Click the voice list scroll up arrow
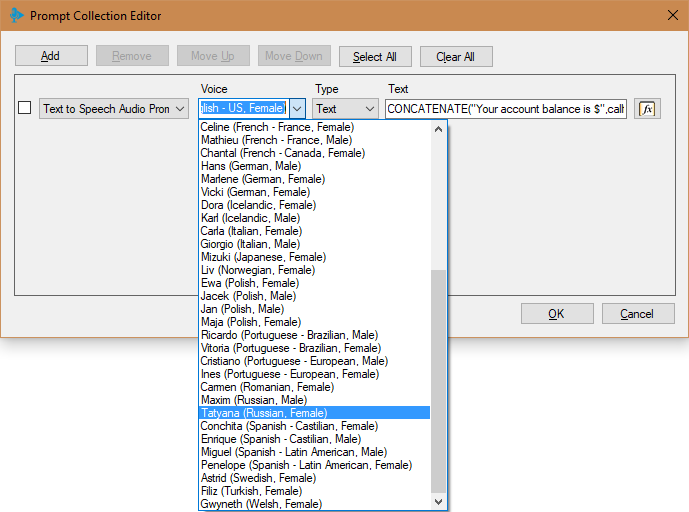Screen dimensions: 689x512 click(x=438, y=129)
